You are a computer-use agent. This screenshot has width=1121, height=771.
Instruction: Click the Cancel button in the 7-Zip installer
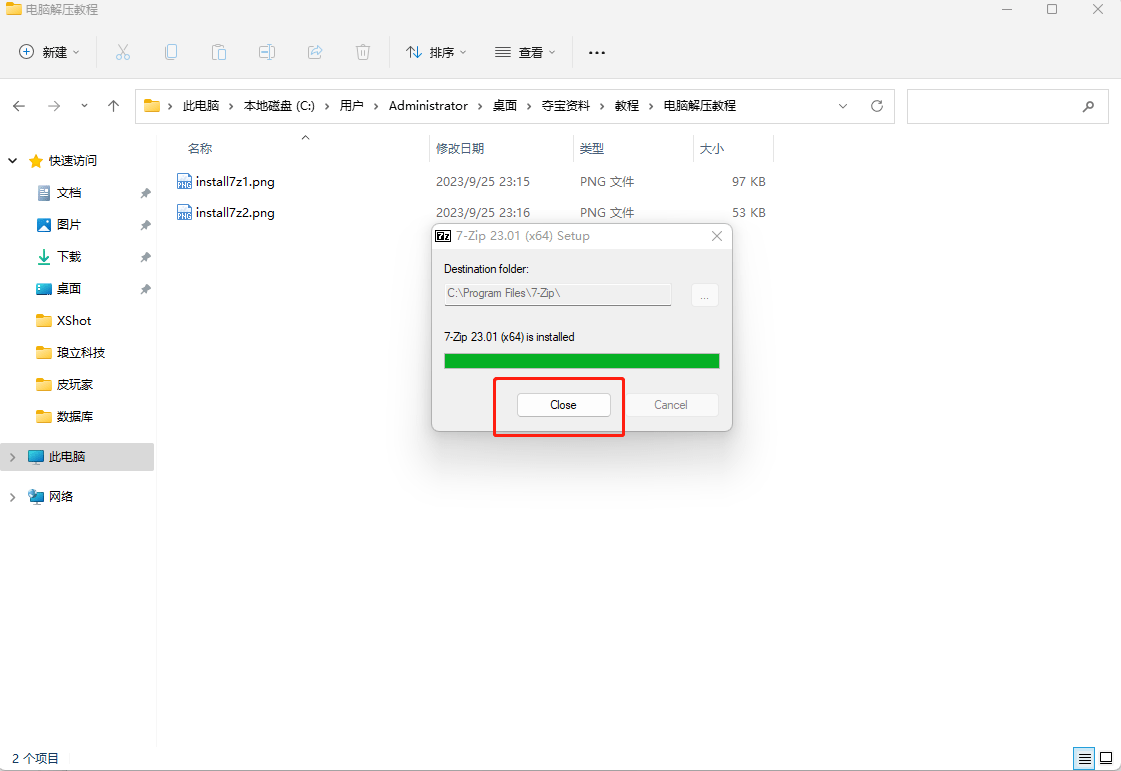pyautogui.click(x=671, y=405)
